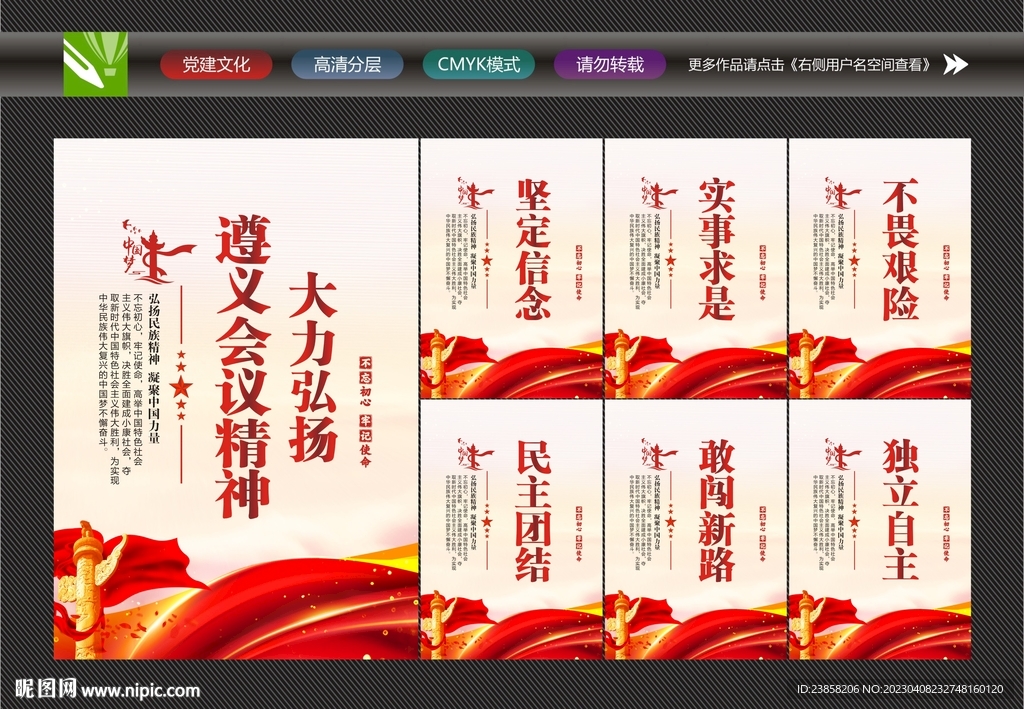
Task: Click the purple 请勿转载 pill button
Action: pyautogui.click(x=610, y=65)
